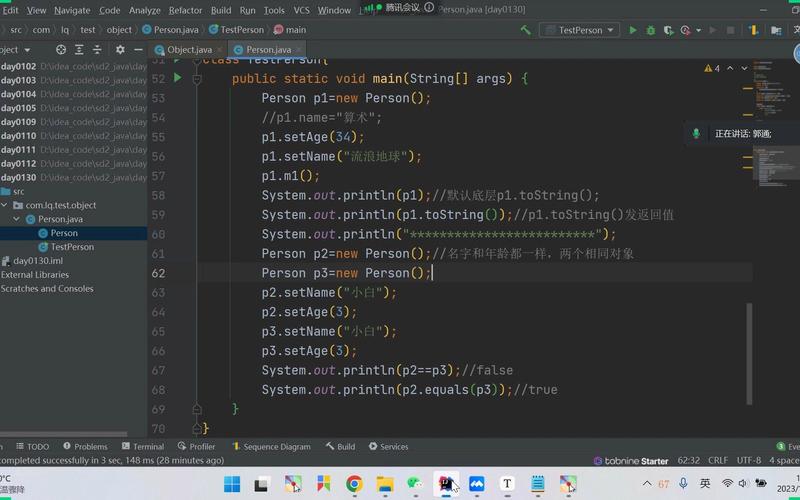Go to previous highlighted error arrow

point(730,68)
